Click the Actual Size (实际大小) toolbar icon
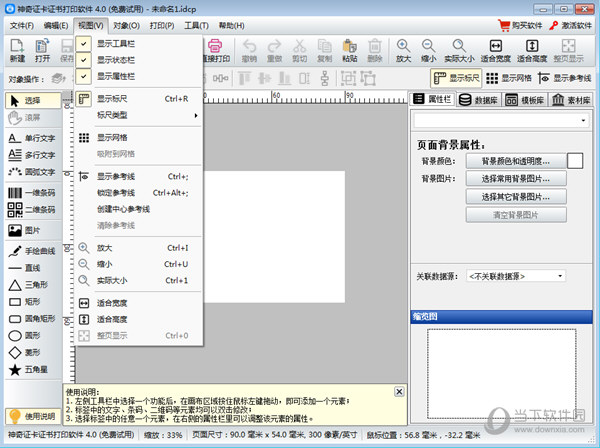Image resolution: width=600 pixels, height=448 pixels. pyautogui.click(x=459, y=51)
